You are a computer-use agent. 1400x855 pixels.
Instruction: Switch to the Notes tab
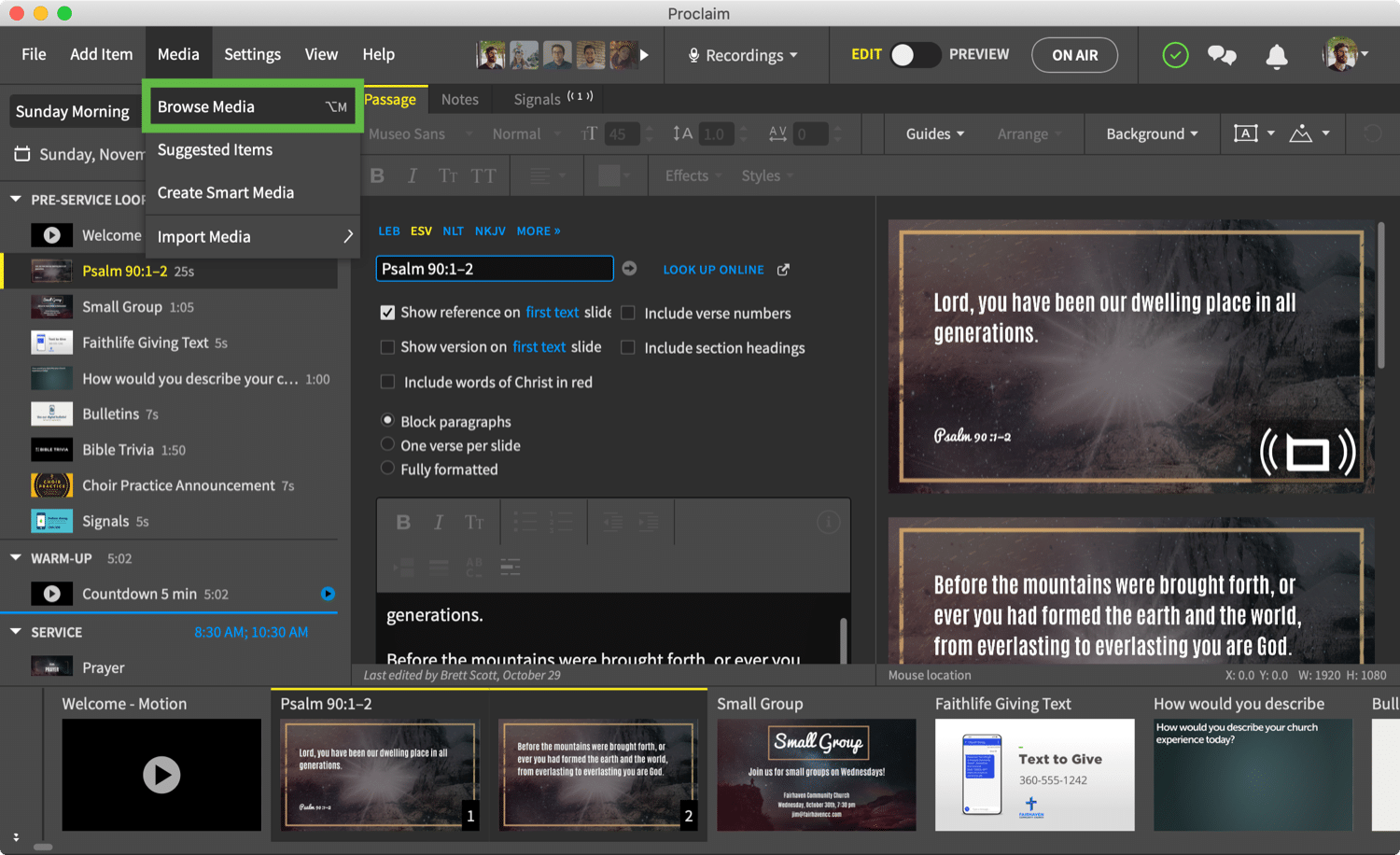tap(460, 99)
